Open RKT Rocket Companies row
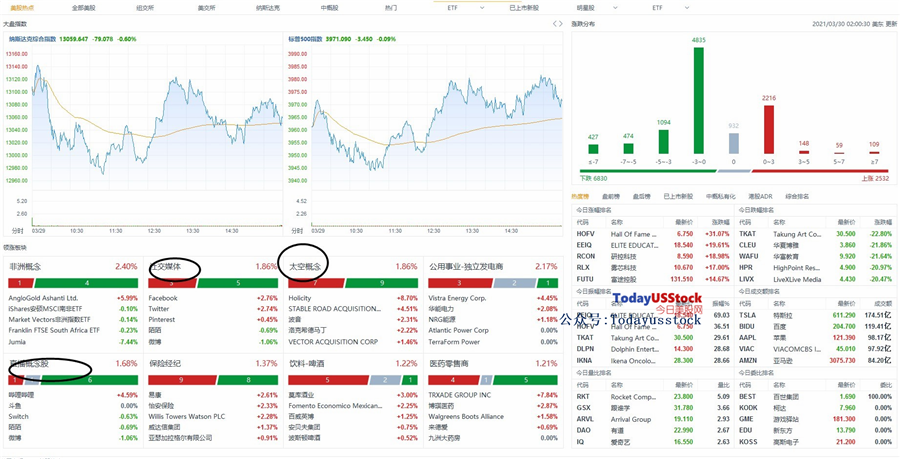This screenshot has width=900, height=459. pyautogui.click(x=653, y=396)
